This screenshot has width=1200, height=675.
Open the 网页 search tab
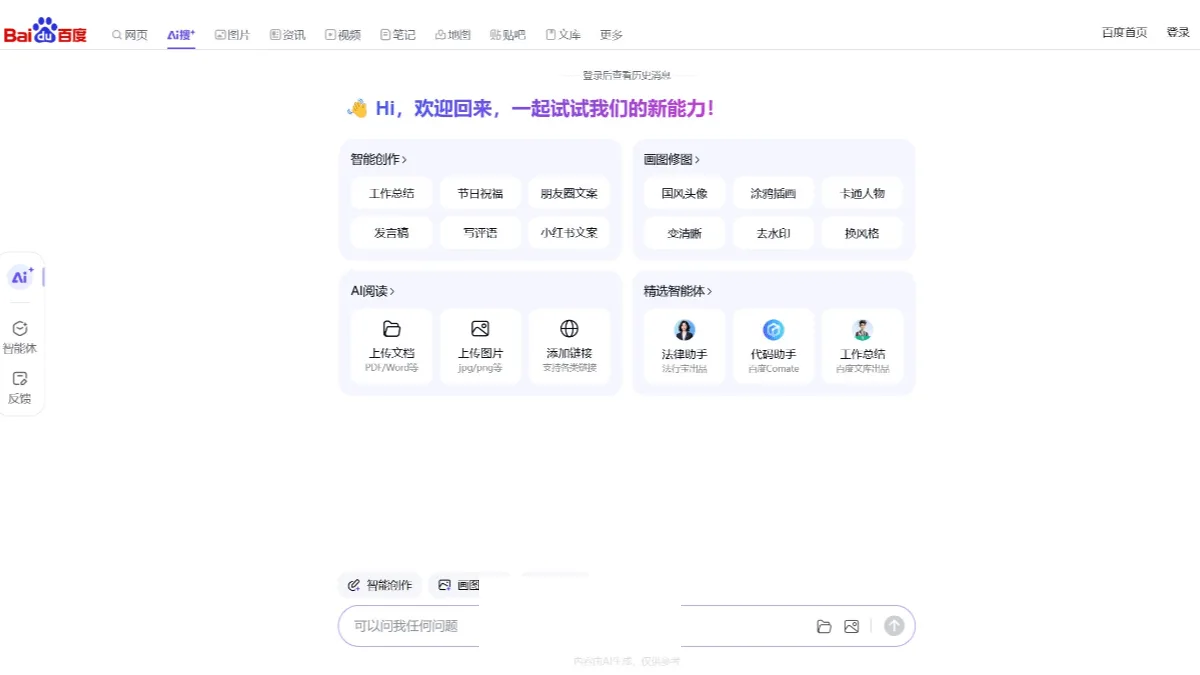pyautogui.click(x=130, y=34)
